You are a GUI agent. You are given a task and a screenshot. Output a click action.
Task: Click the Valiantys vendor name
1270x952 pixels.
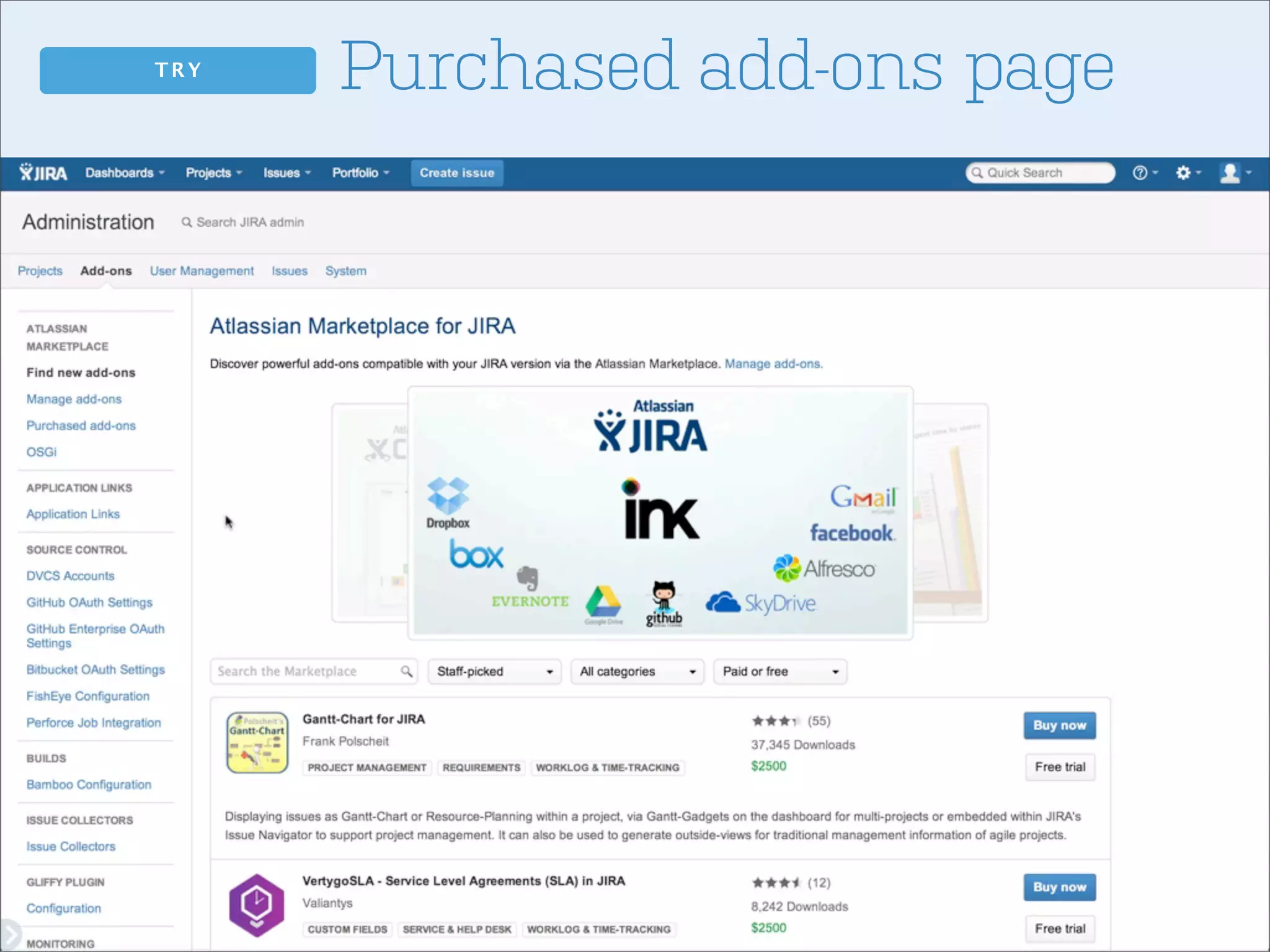[327, 903]
